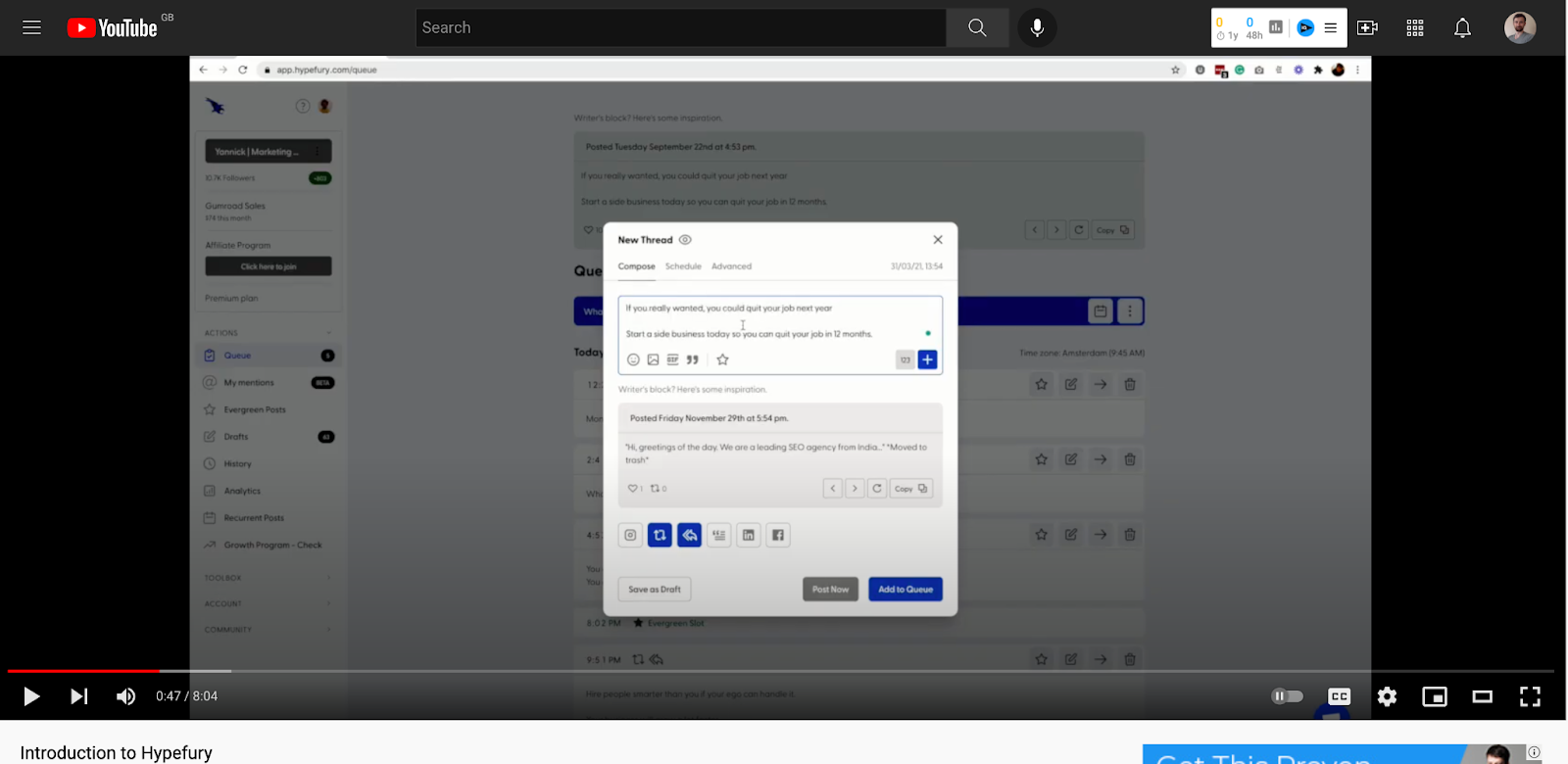Click here to join the Affiliate Program
Image resolution: width=1568 pixels, height=764 pixels.
[x=269, y=266]
